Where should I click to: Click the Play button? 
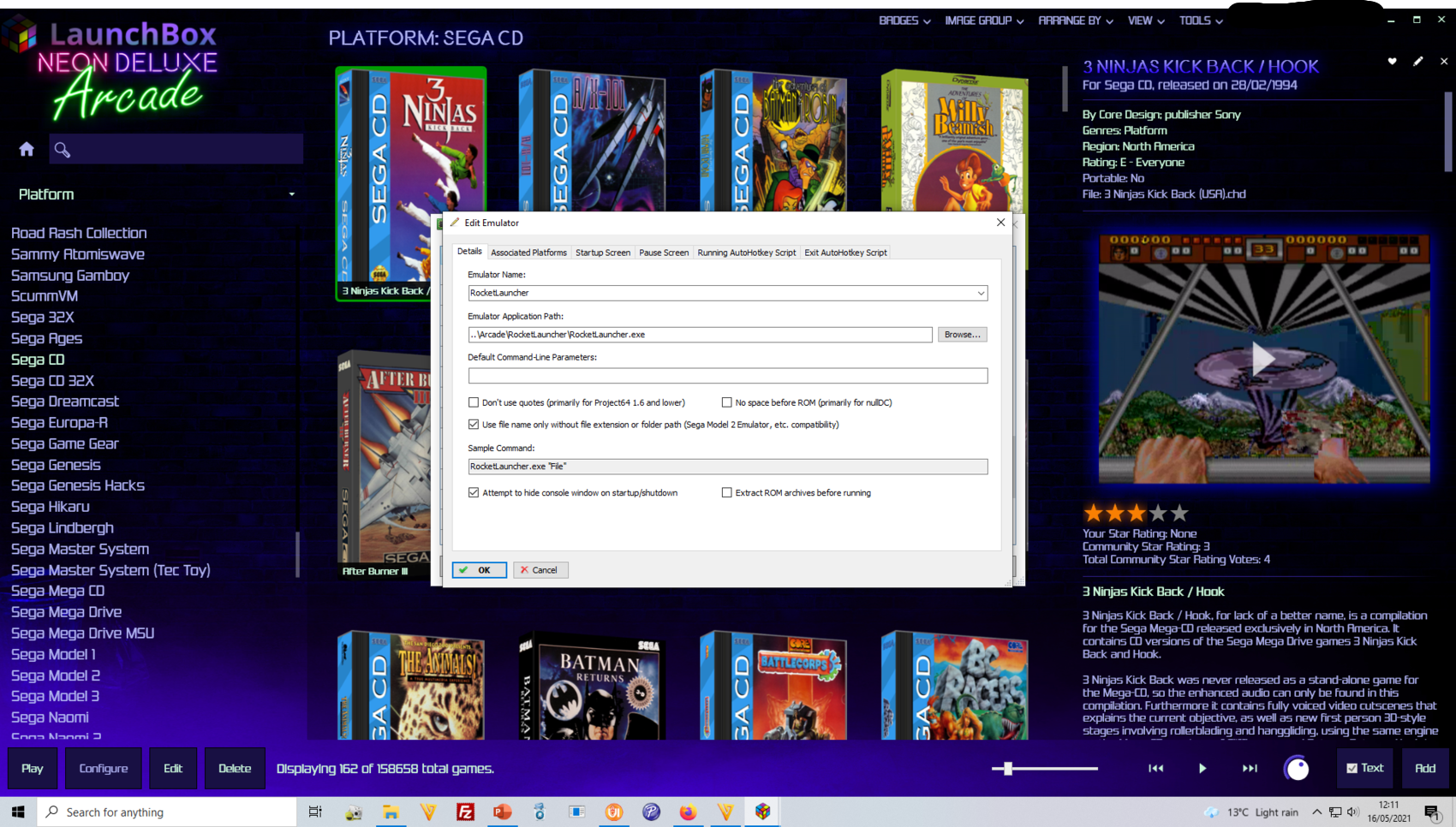pyautogui.click(x=33, y=768)
